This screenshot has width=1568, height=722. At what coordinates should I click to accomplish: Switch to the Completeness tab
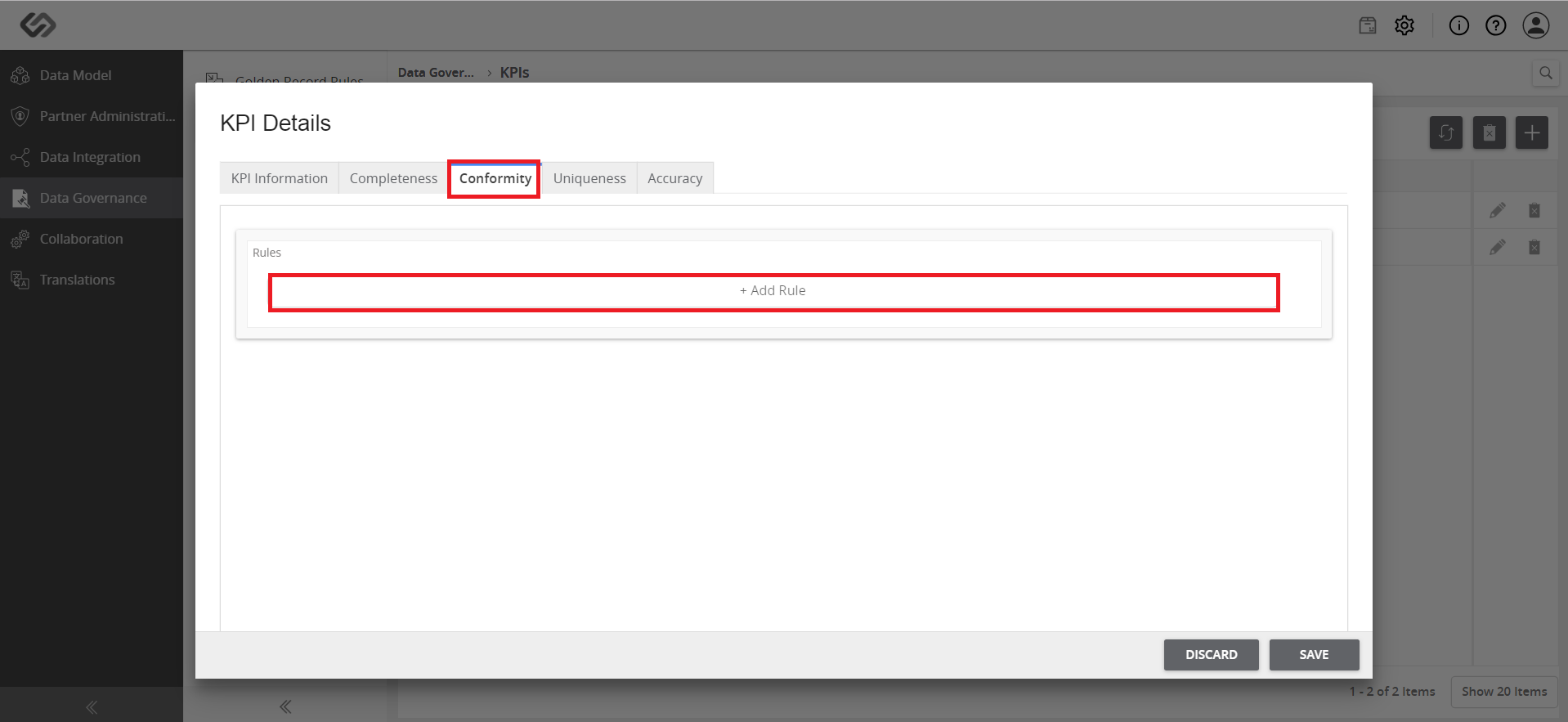click(393, 178)
